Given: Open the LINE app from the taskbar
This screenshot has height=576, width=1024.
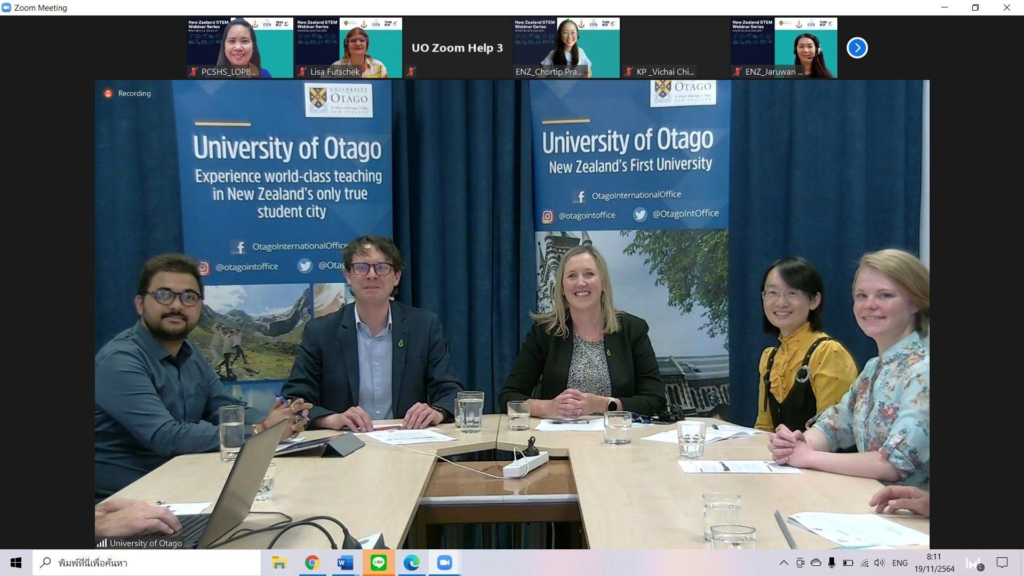Looking at the screenshot, I should click(x=379, y=562).
